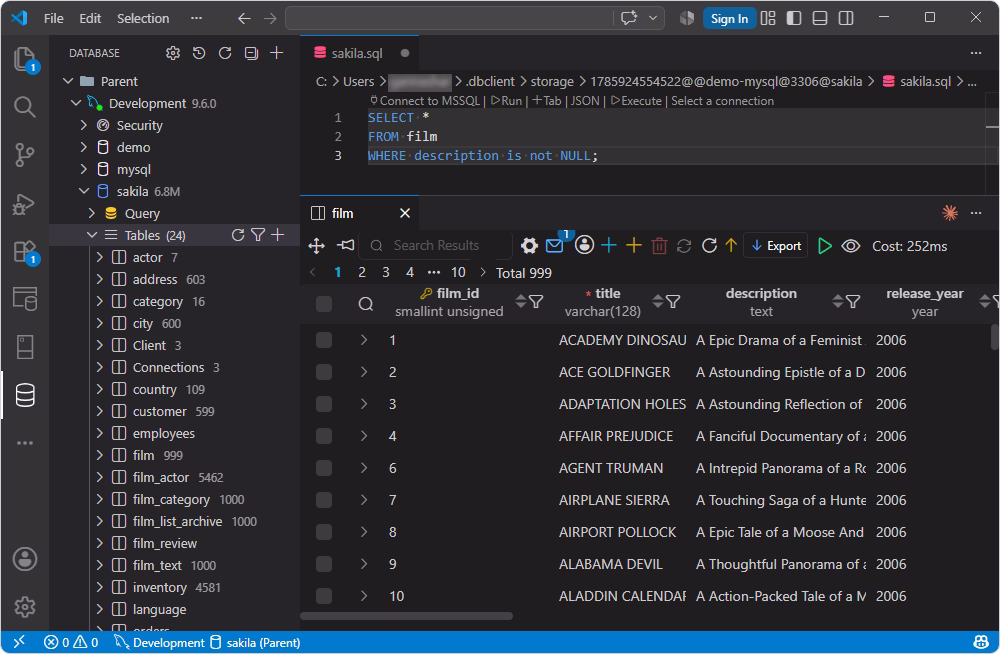The height and width of the screenshot is (654, 1000).
Task: Open result view settings gear
Action: [x=529, y=246]
